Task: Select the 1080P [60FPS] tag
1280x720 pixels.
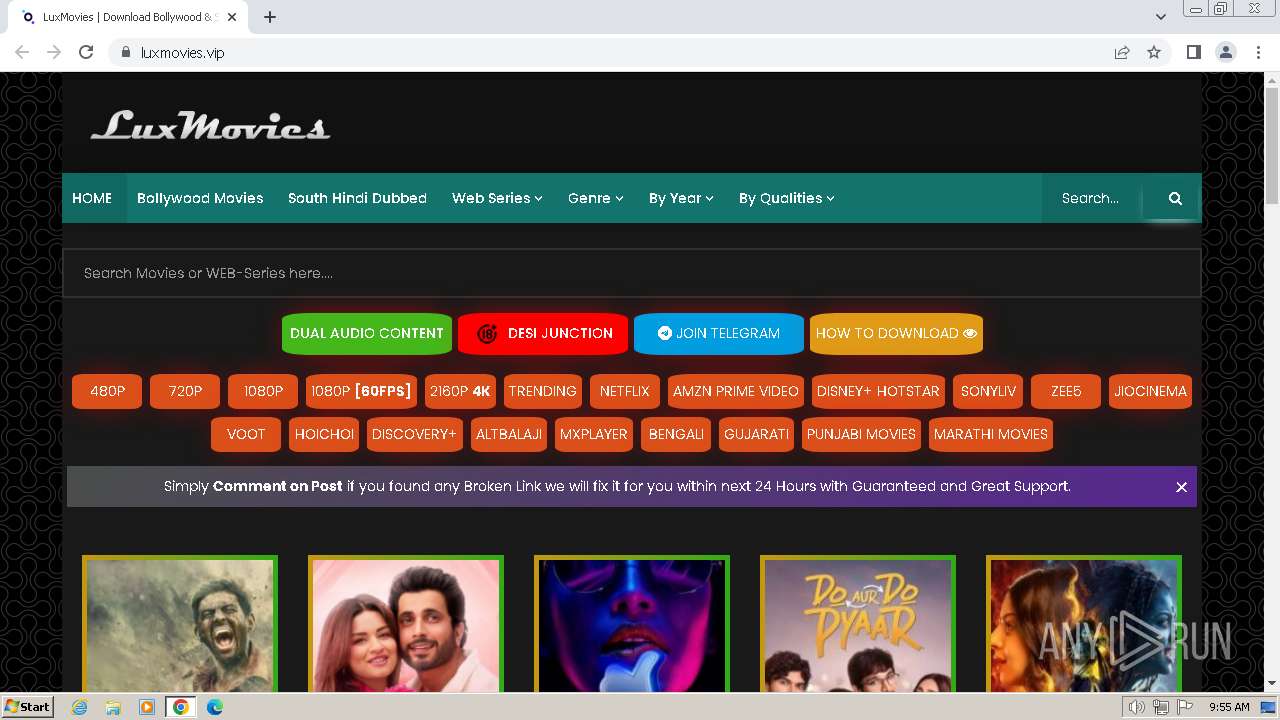Action: pos(361,391)
